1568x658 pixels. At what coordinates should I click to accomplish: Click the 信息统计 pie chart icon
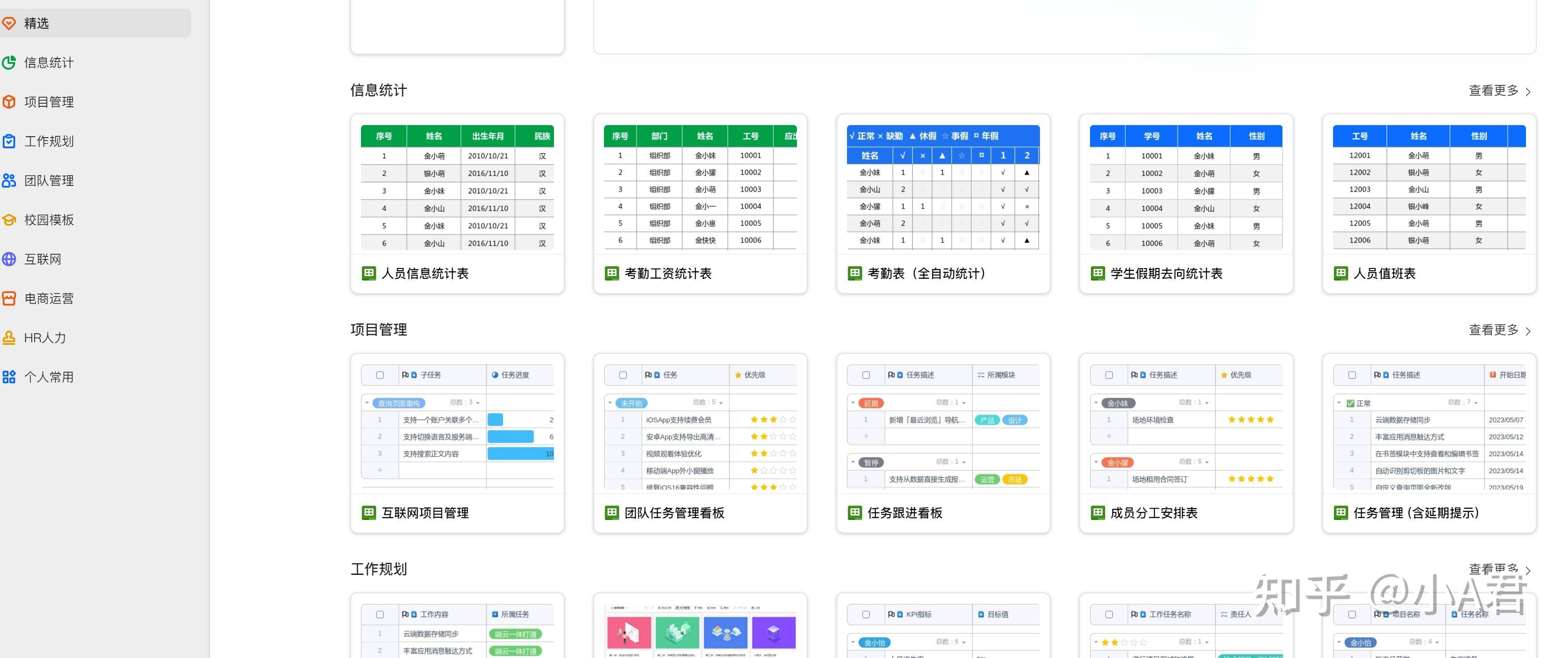pyautogui.click(x=8, y=63)
